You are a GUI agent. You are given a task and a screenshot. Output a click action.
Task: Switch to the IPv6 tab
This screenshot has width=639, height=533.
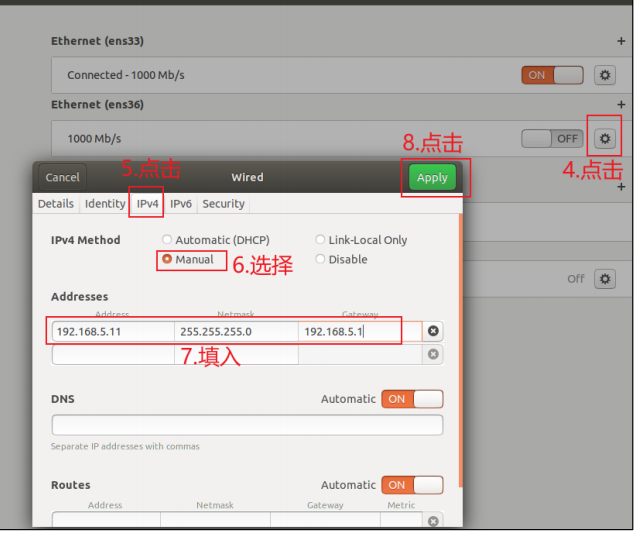point(181,203)
